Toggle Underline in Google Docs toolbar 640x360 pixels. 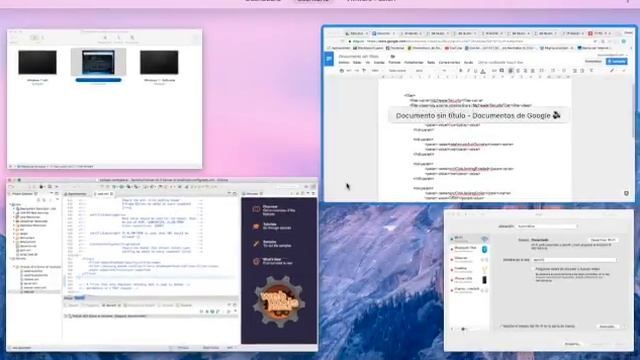[x=476, y=71]
